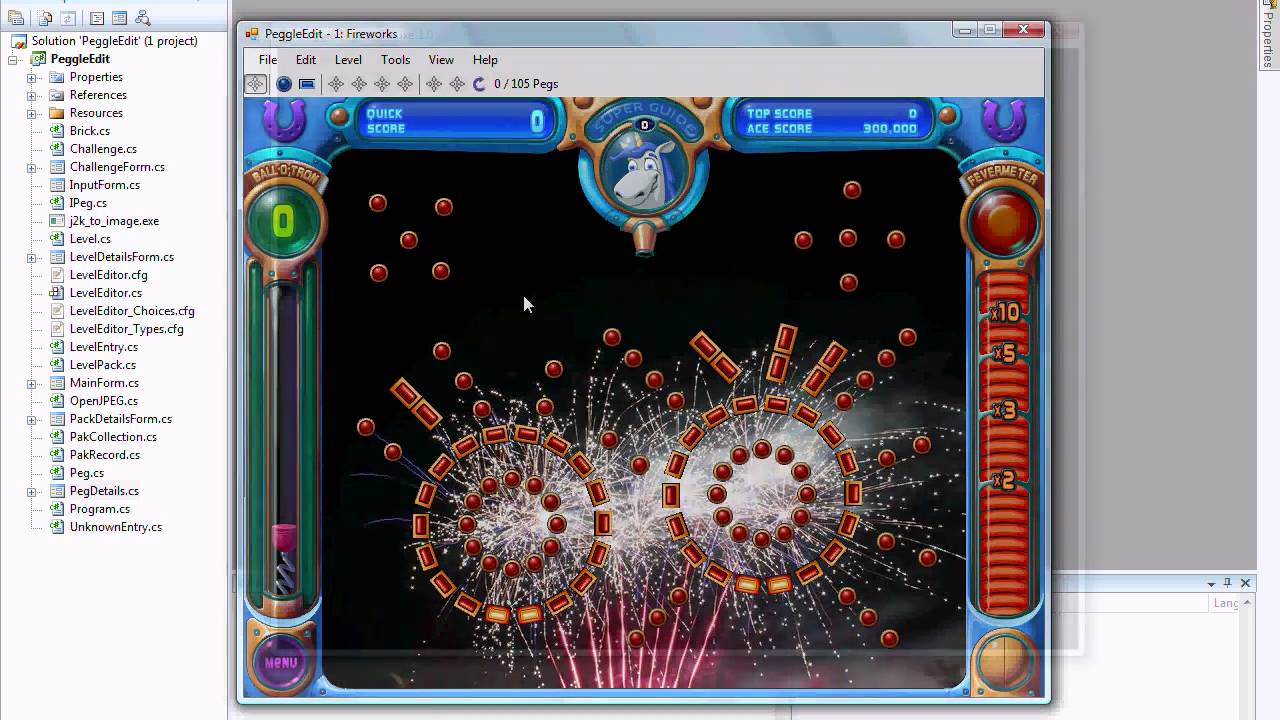The width and height of the screenshot is (1280, 720).
Task: Open the View menu
Action: (x=441, y=60)
